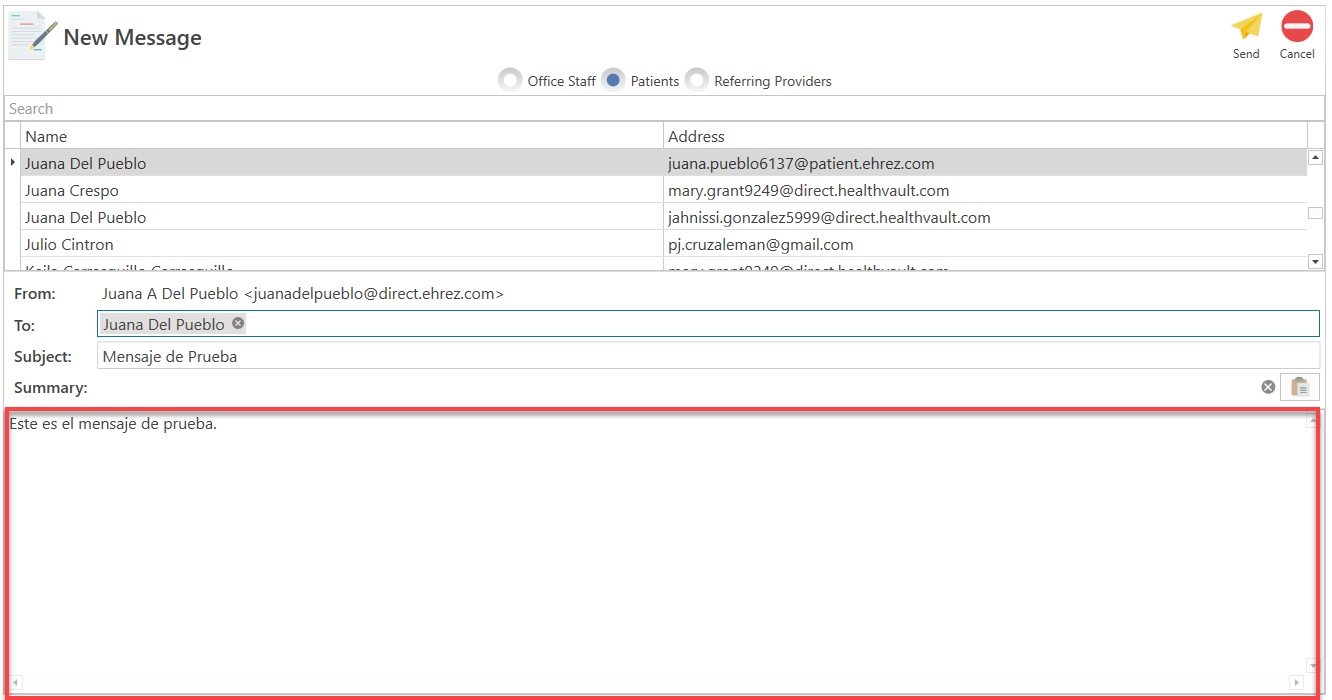Remove Juana Del Pueblo from the To field
The image size is (1332, 700).
pyautogui.click(x=238, y=323)
